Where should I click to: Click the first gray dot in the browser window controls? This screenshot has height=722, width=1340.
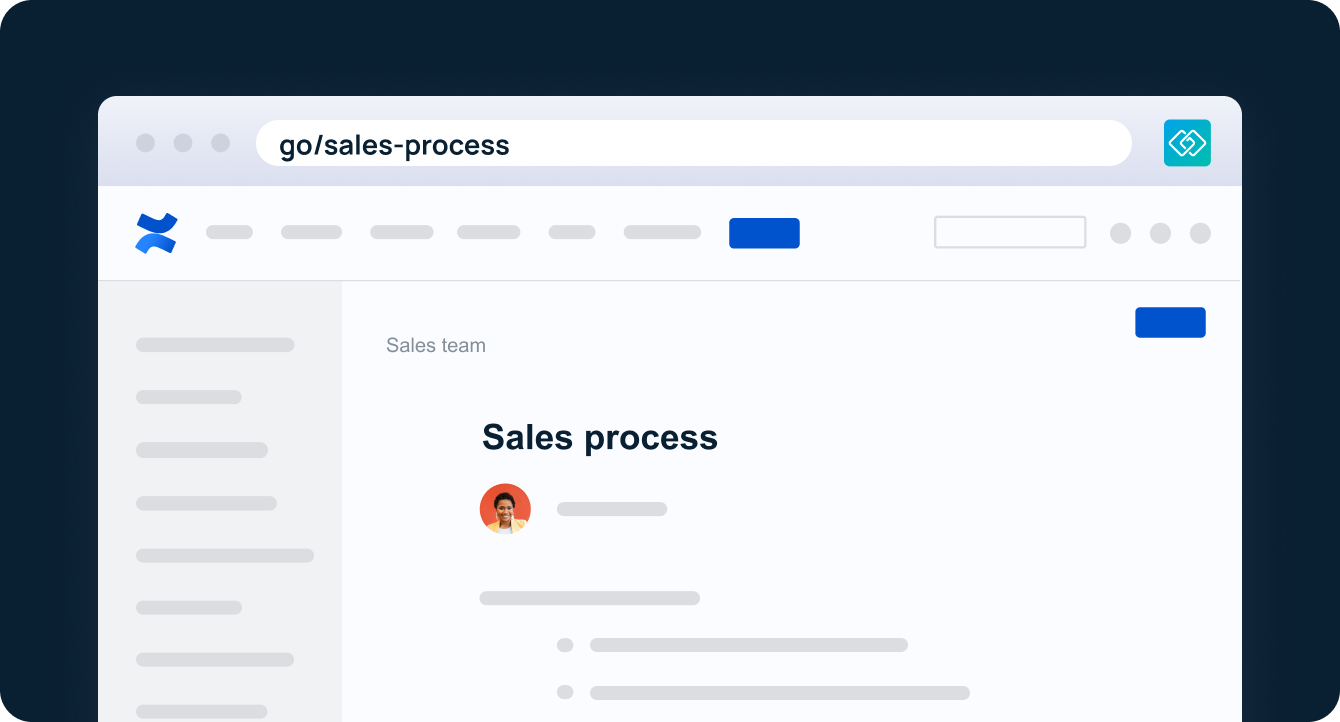[x=146, y=143]
